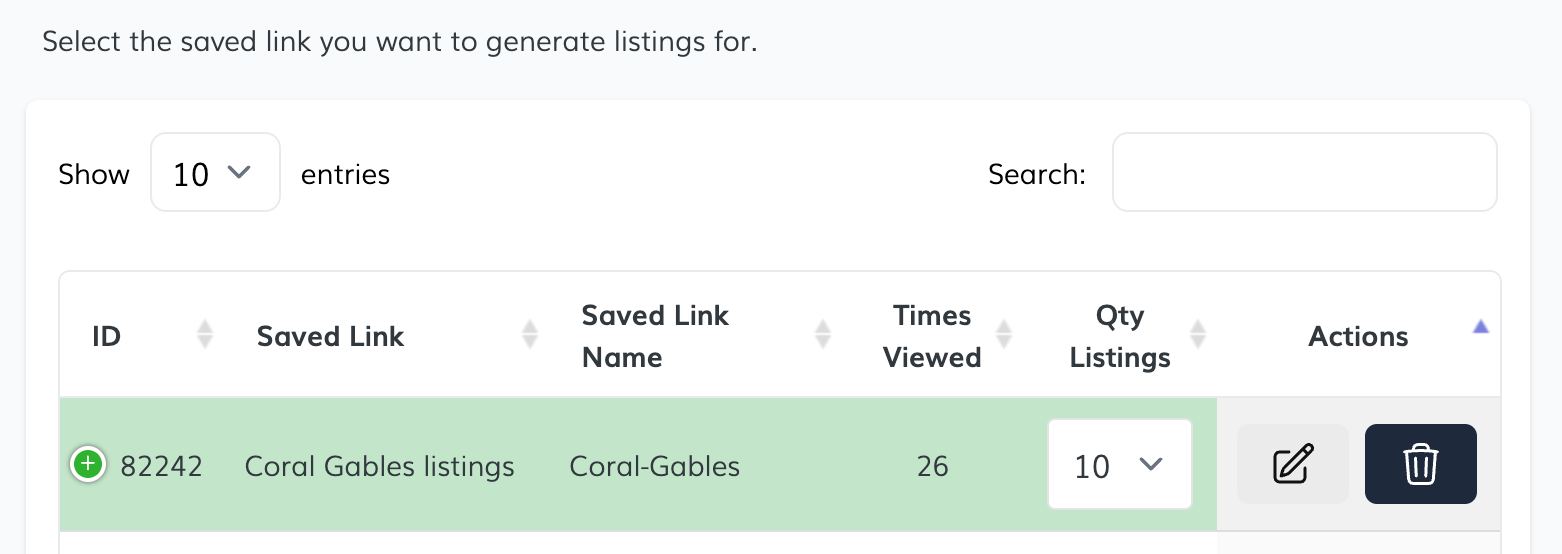Sort by Qty Listings arrows
1562x554 pixels.
pyautogui.click(x=1197, y=335)
